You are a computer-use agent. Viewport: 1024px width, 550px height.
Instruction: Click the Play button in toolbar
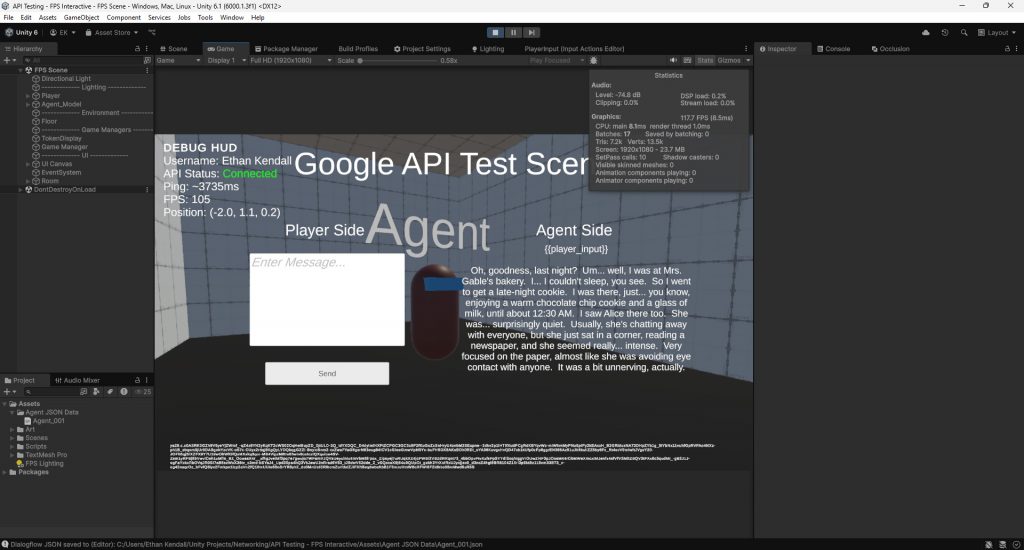(x=494, y=32)
